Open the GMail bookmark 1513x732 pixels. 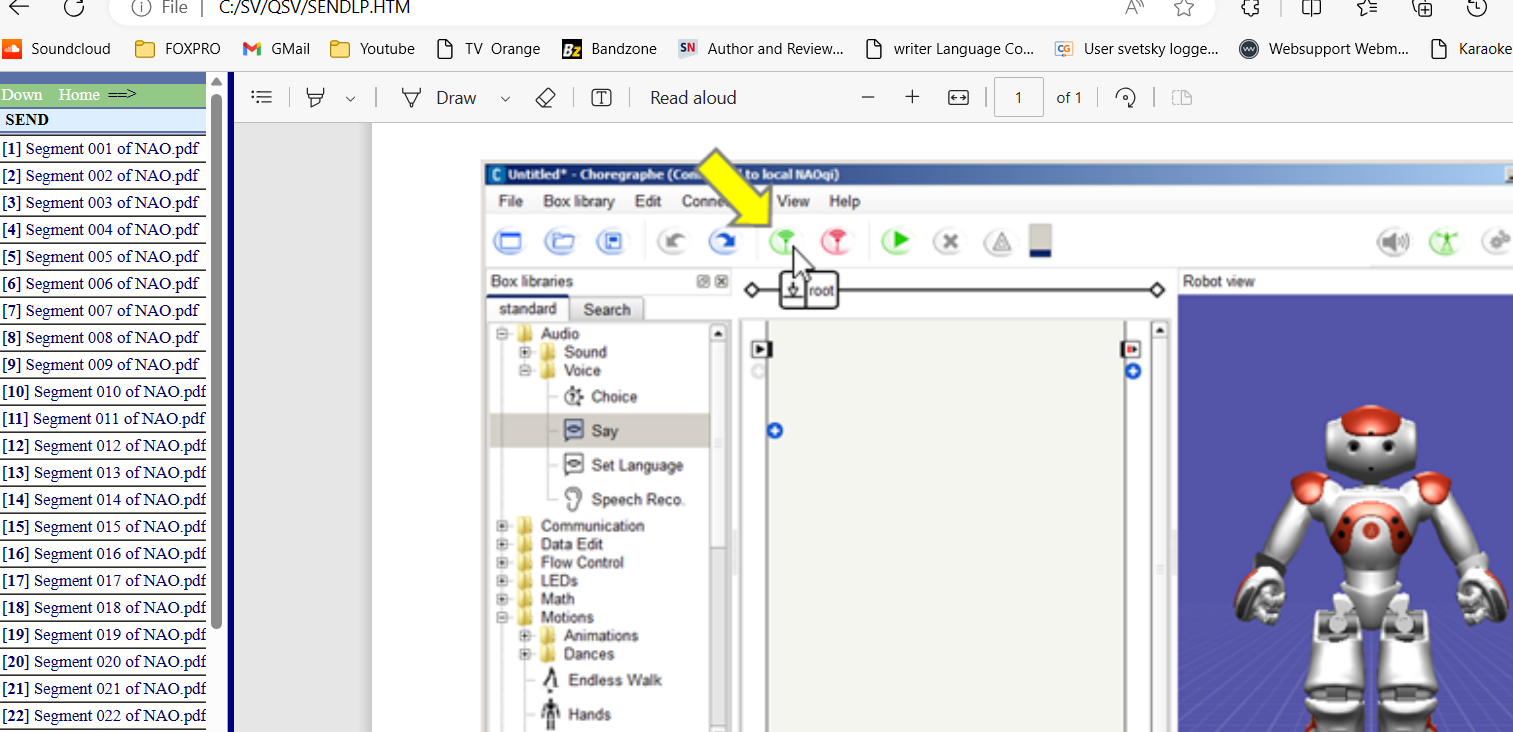click(x=277, y=48)
